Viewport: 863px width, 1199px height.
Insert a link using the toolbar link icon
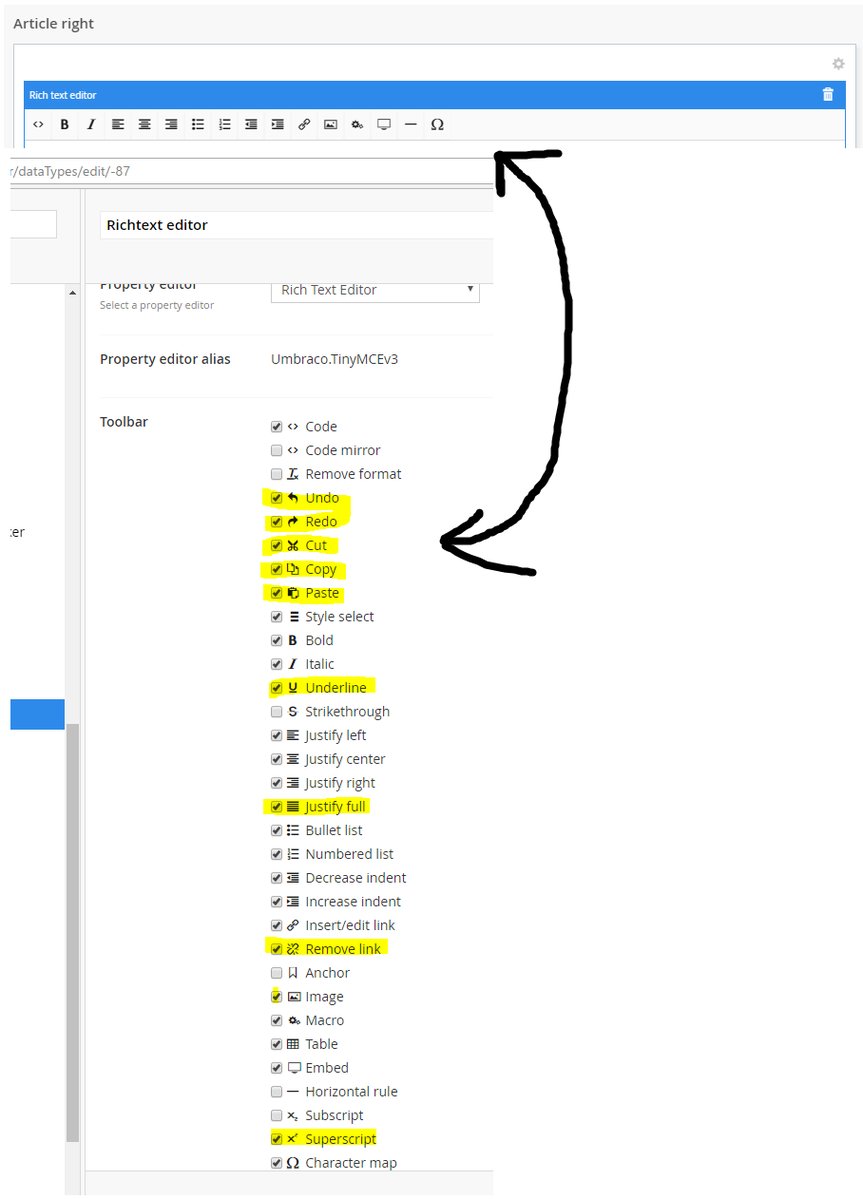[304, 125]
